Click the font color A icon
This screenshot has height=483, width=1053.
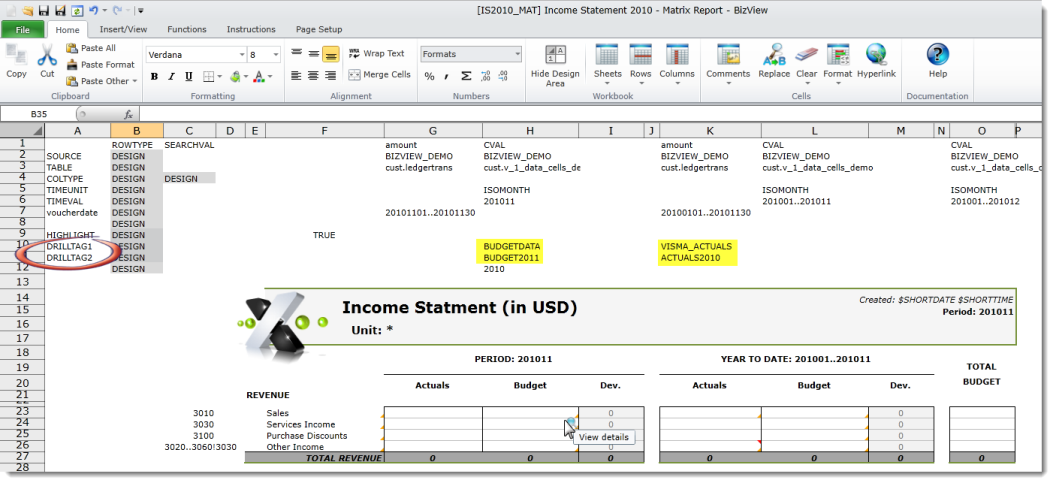[x=260, y=77]
